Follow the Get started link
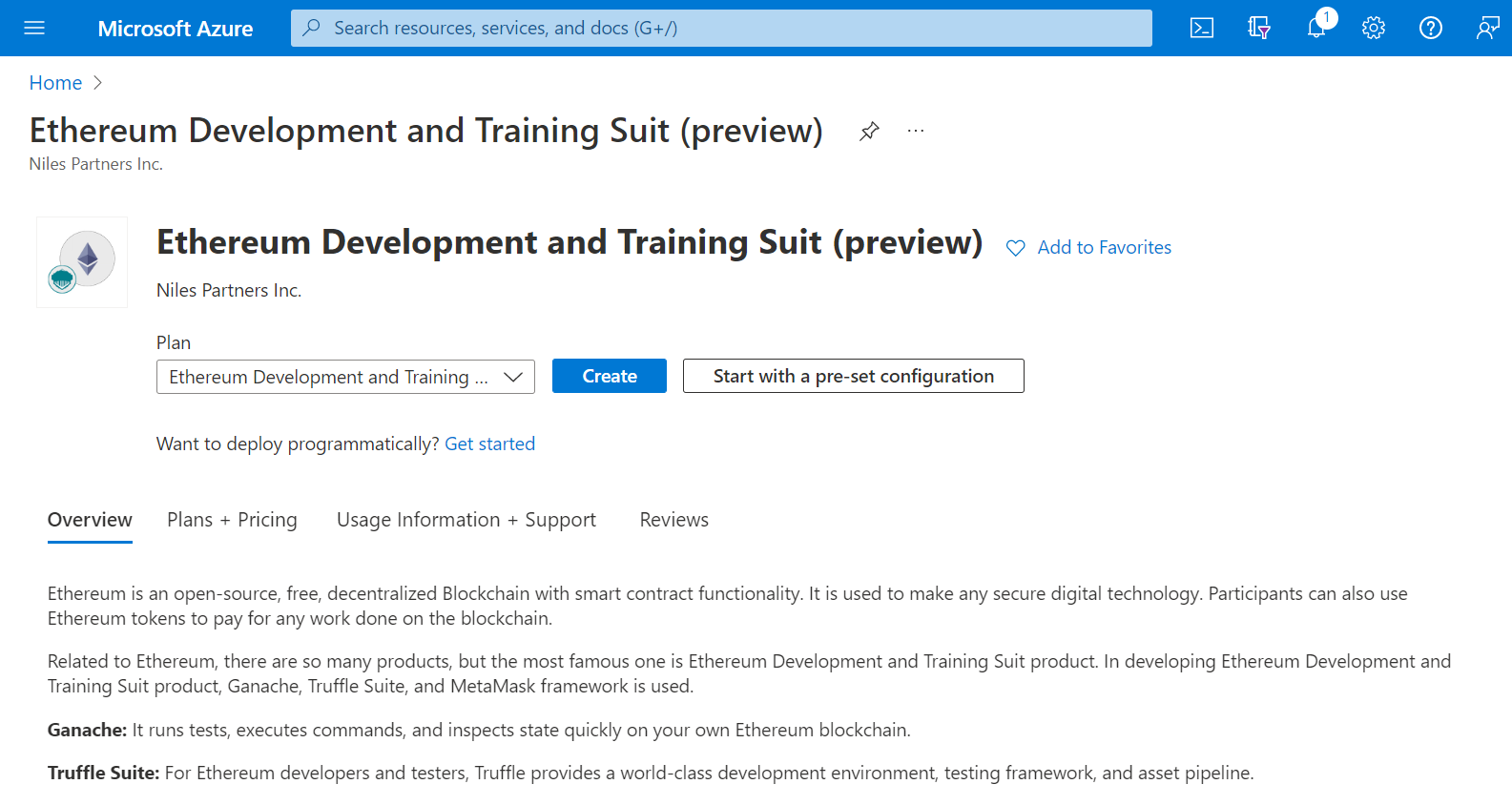This screenshot has width=1512, height=805. click(x=489, y=444)
